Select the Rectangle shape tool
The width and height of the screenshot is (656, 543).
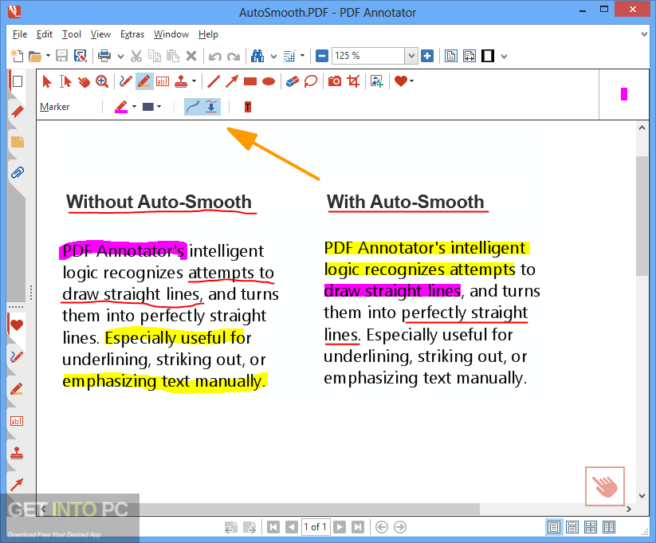(250, 81)
